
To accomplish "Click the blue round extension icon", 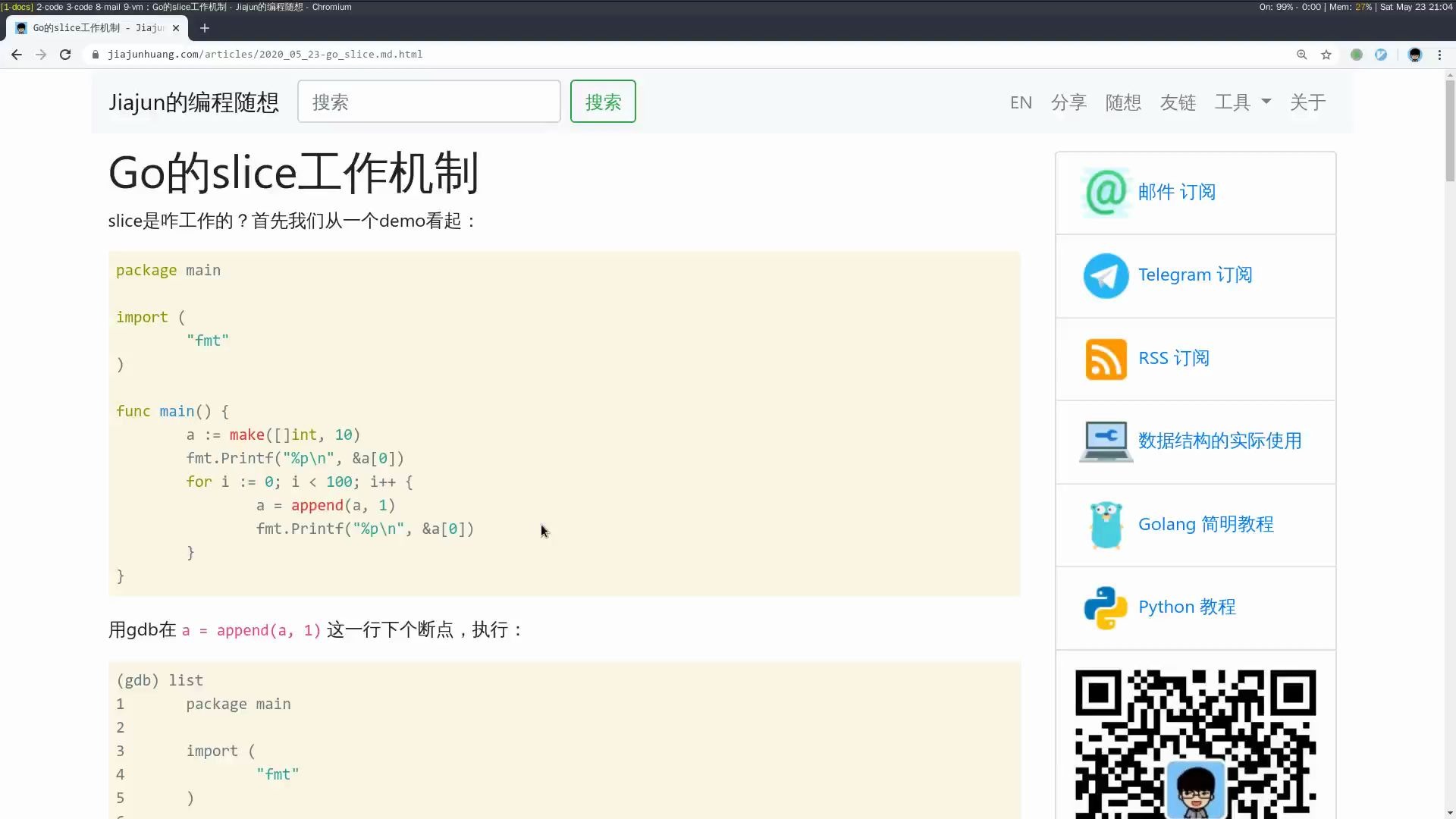I will [1381, 55].
